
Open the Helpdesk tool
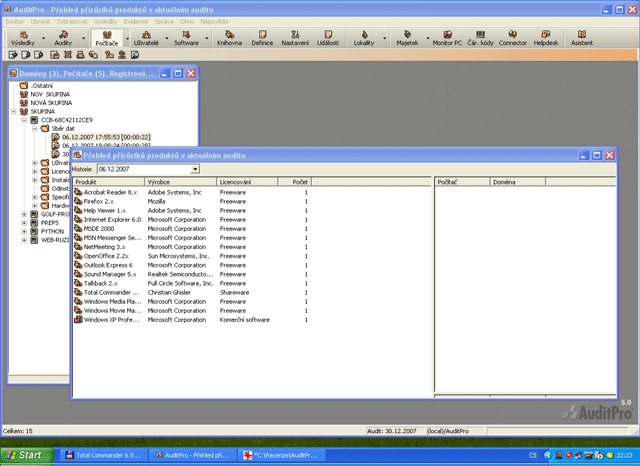pyautogui.click(x=546, y=38)
